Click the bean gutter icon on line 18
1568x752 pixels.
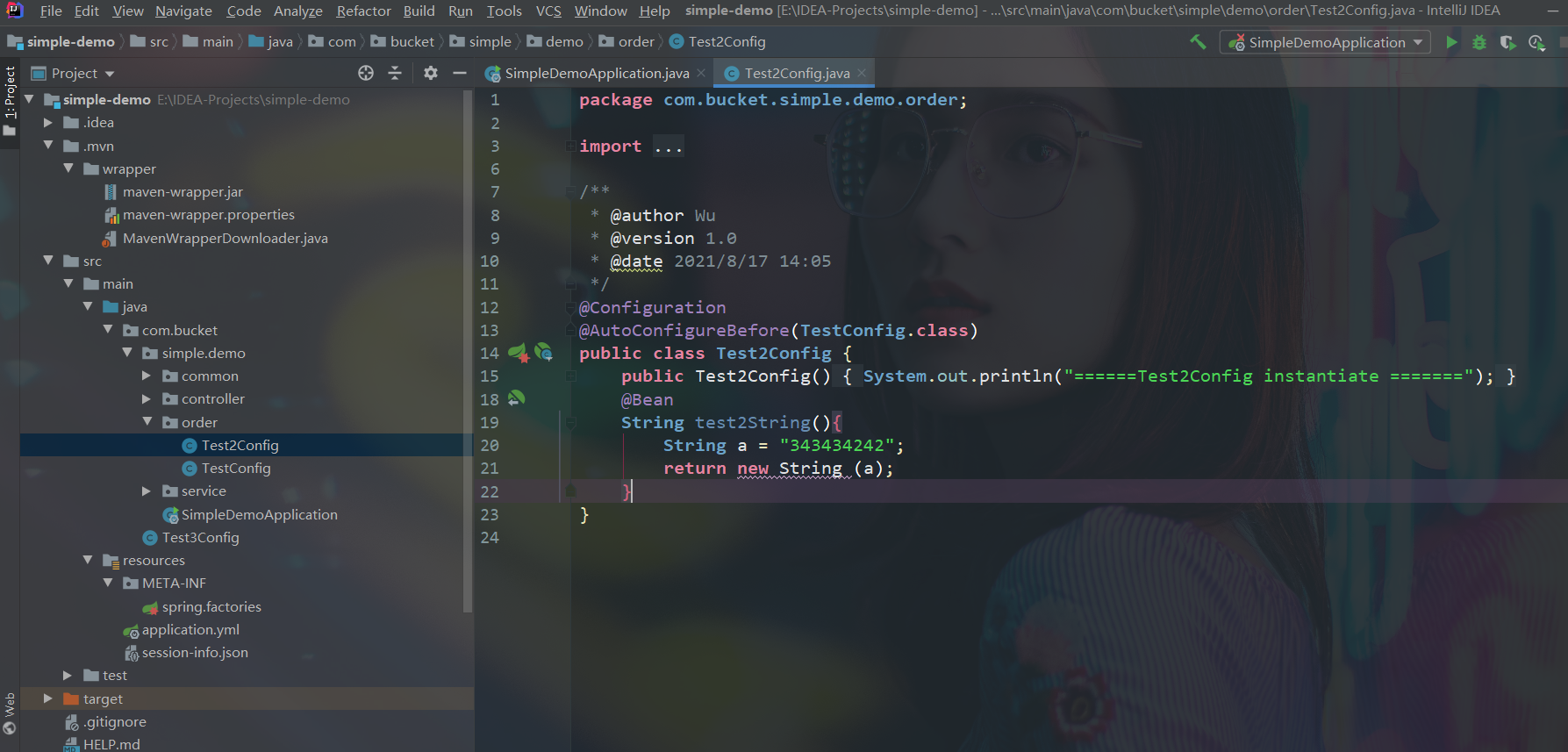point(516,398)
